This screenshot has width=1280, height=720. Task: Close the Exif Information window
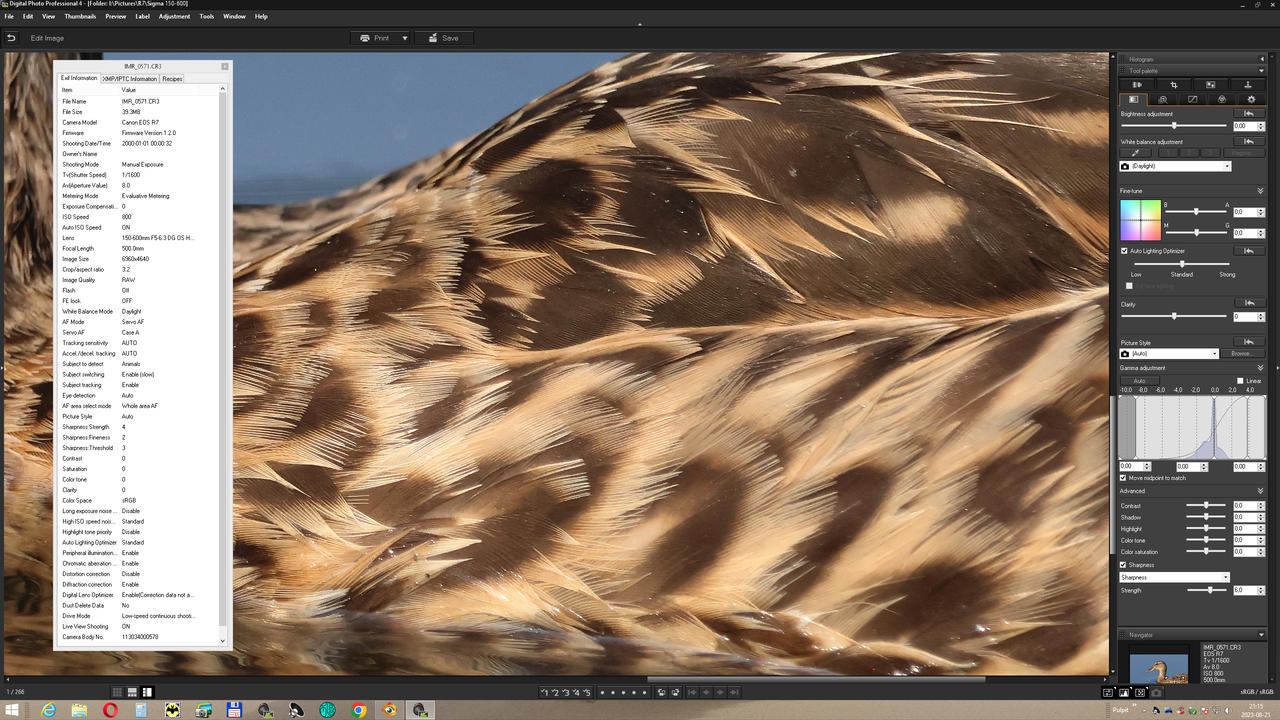[225, 66]
